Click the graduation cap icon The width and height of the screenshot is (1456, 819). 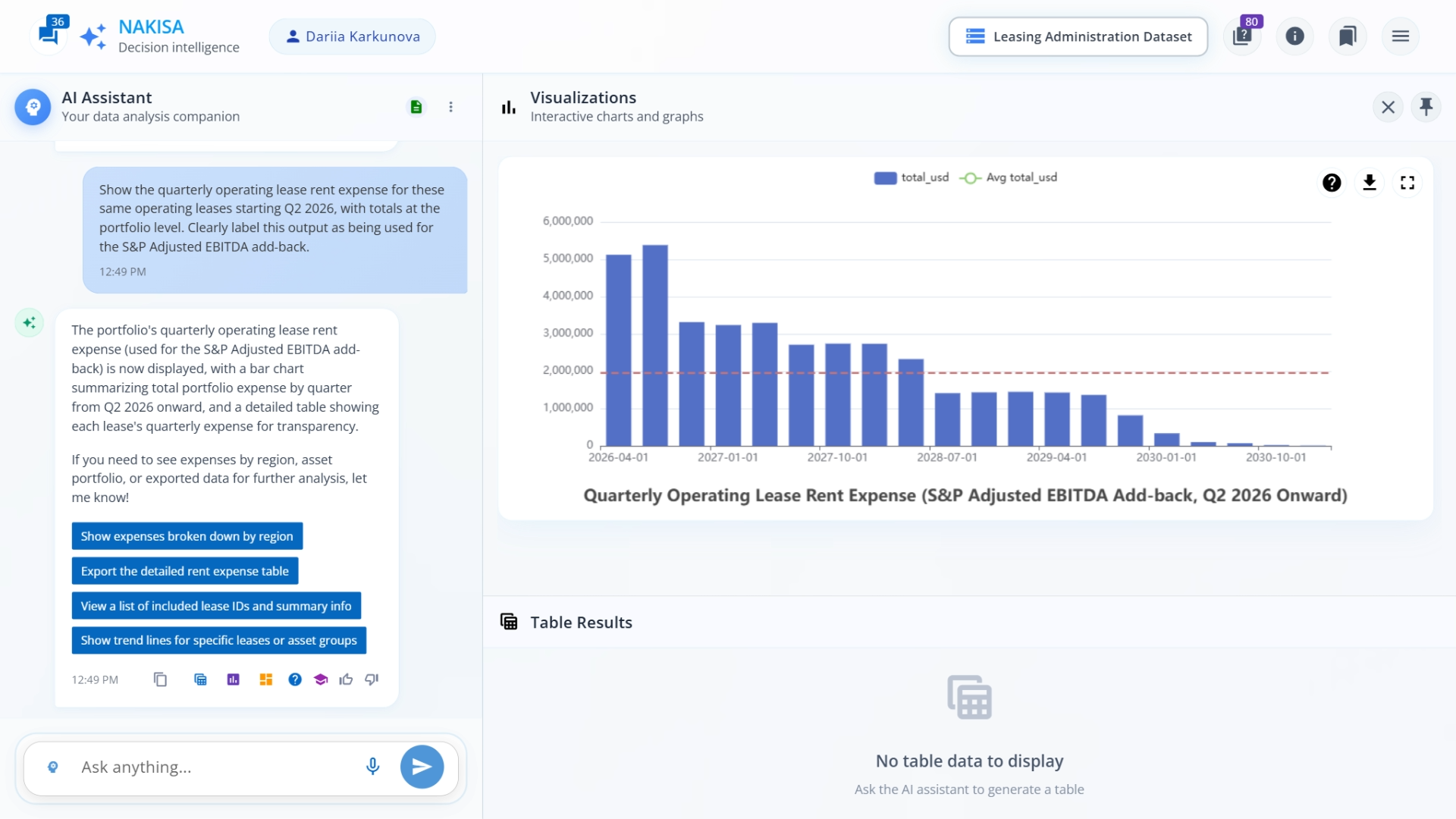(x=321, y=679)
